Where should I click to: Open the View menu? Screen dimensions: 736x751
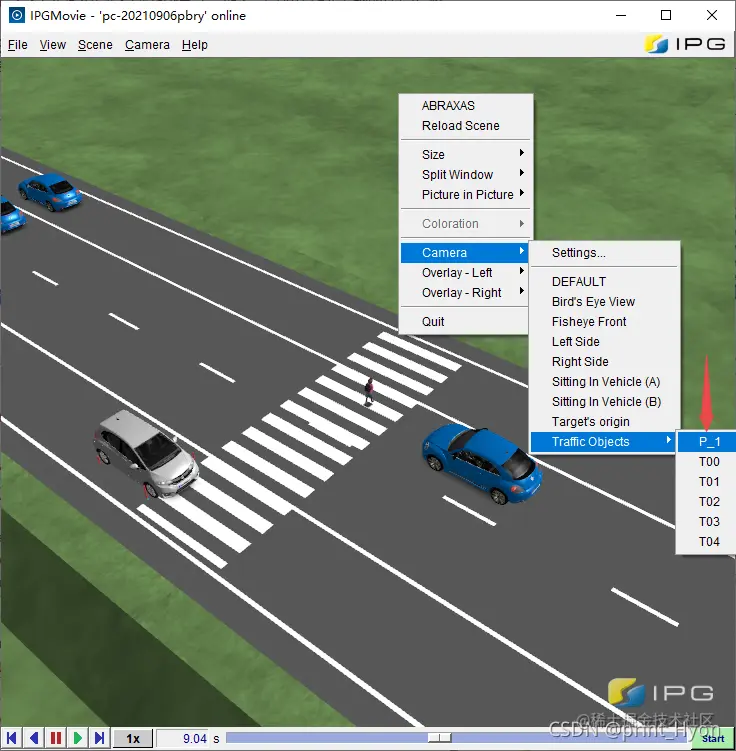pyautogui.click(x=53, y=45)
